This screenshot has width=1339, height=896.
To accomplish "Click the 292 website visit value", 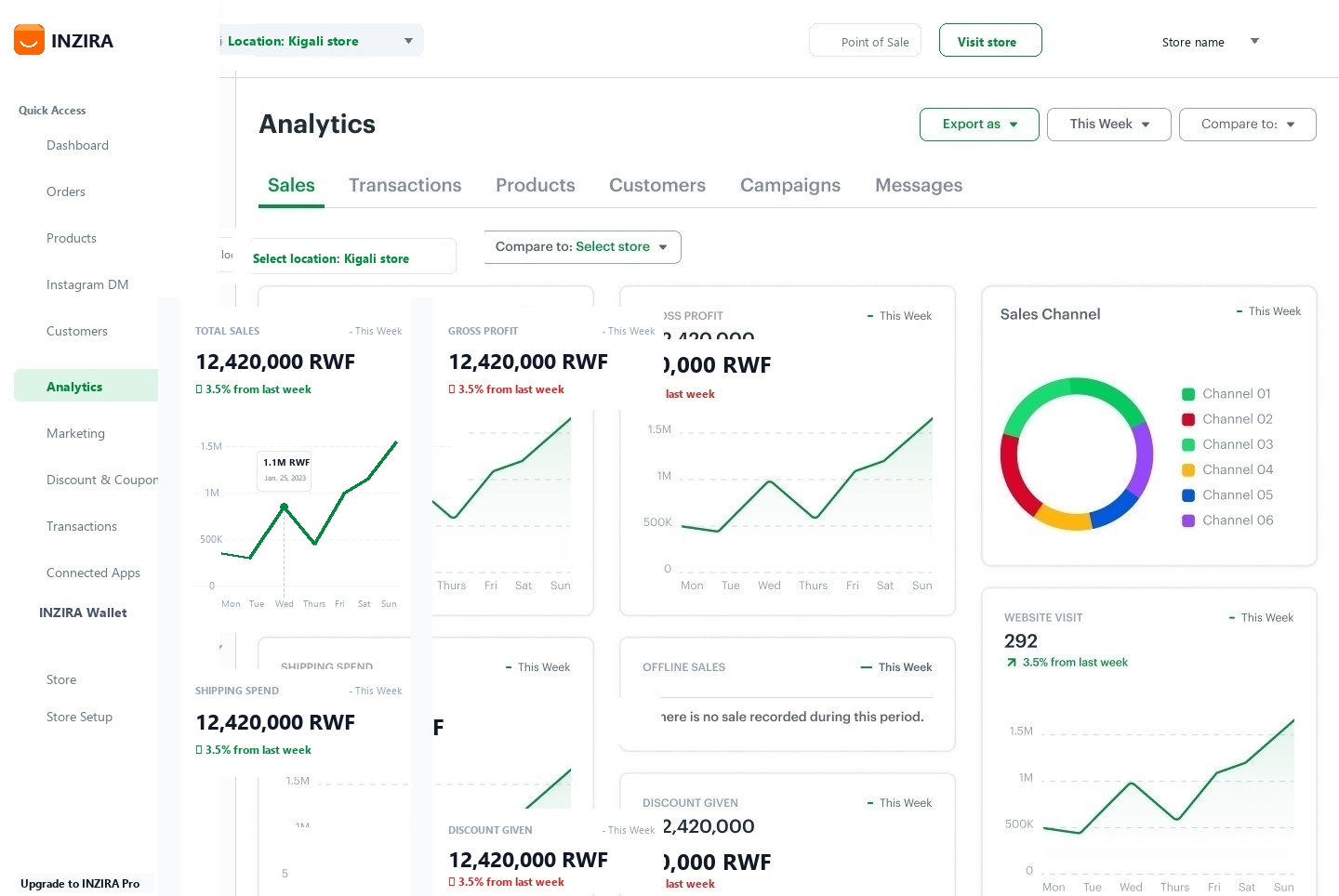I will pyautogui.click(x=1020, y=640).
